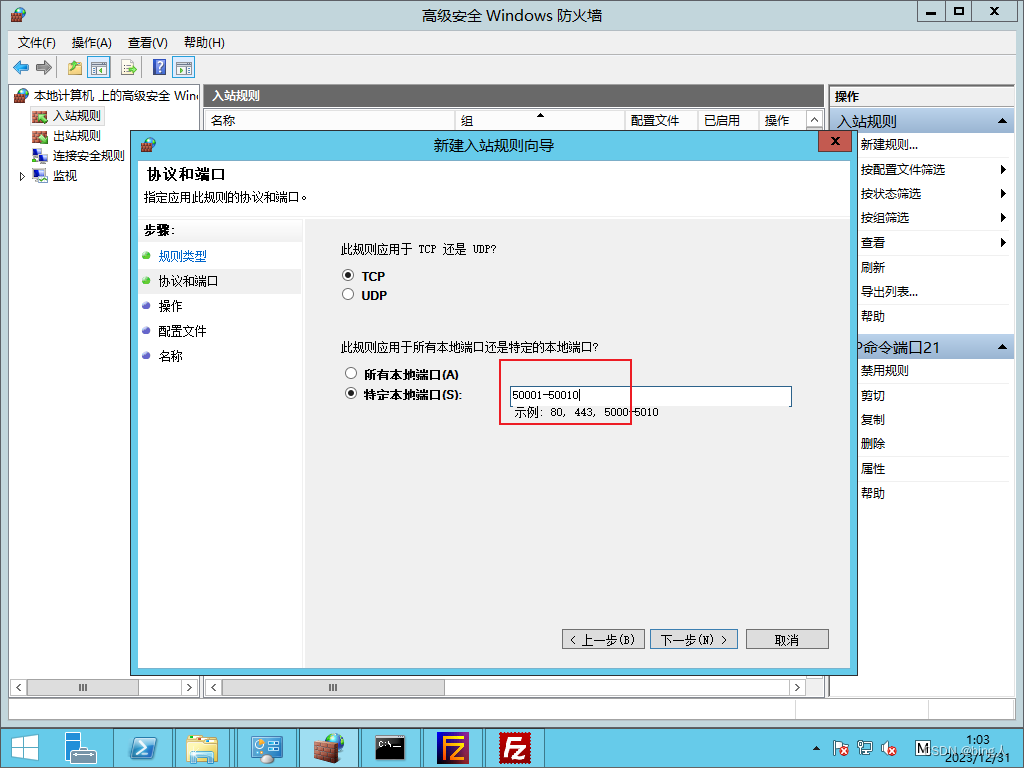1024x768 pixels.
Task: Click the Export list toolbar icon
Action: click(129, 67)
